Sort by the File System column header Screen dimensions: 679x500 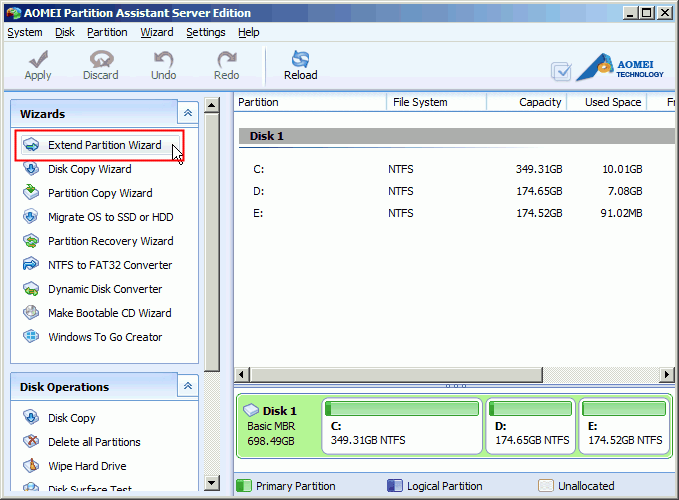[x=436, y=102]
